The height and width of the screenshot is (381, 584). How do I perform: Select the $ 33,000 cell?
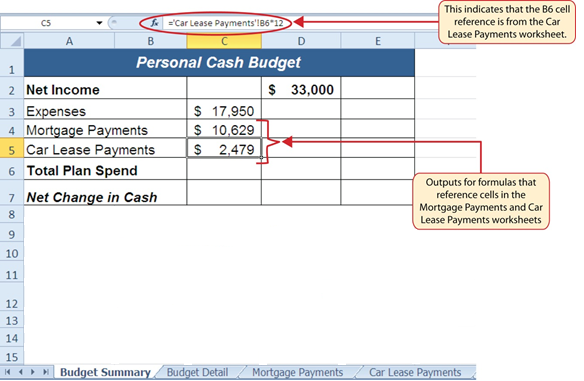pyautogui.click(x=301, y=88)
